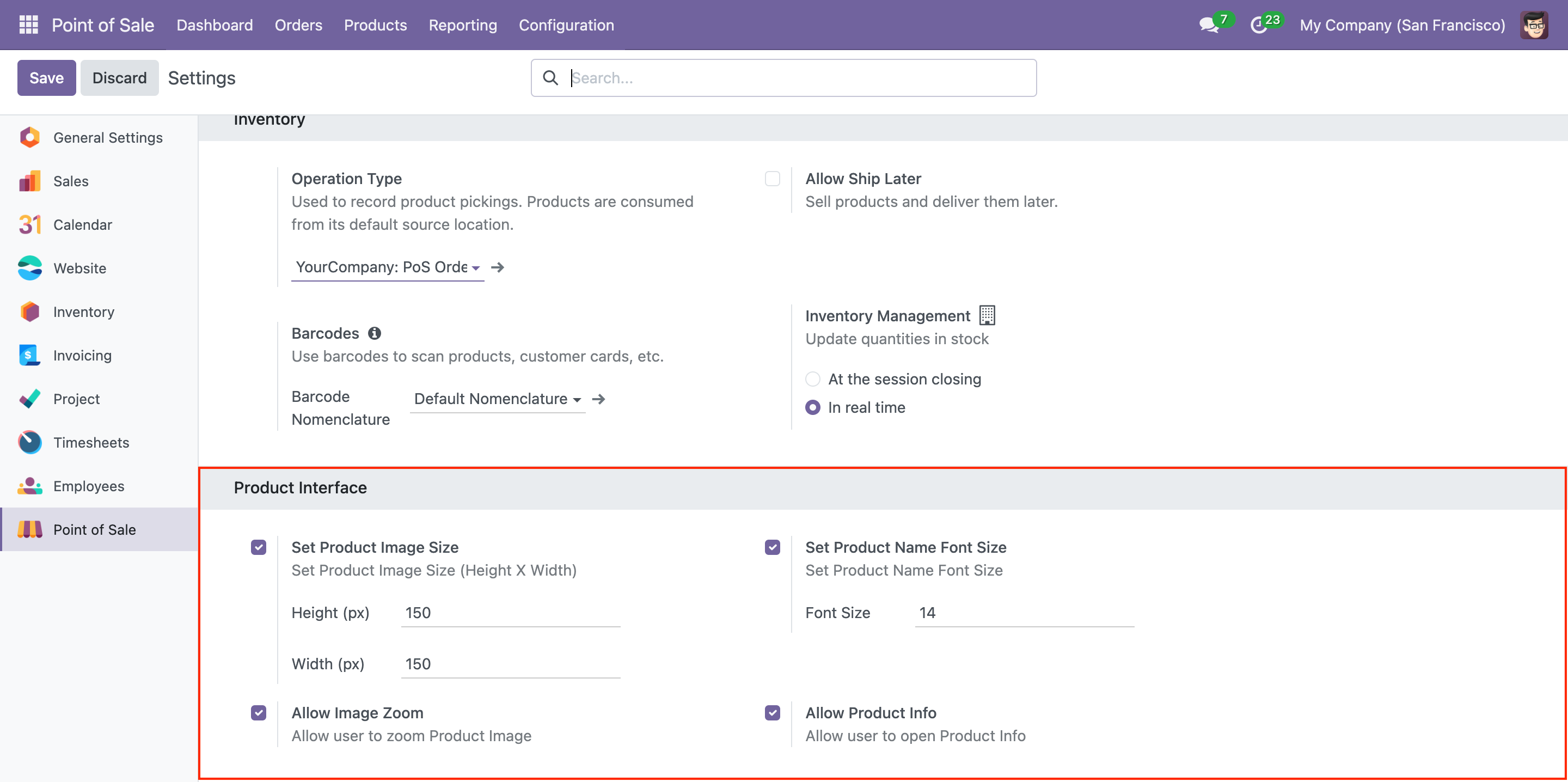Click the Inventory Management company building icon
Image resolution: width=1568 pixels, height=782 pixels.
coord(987,315)
